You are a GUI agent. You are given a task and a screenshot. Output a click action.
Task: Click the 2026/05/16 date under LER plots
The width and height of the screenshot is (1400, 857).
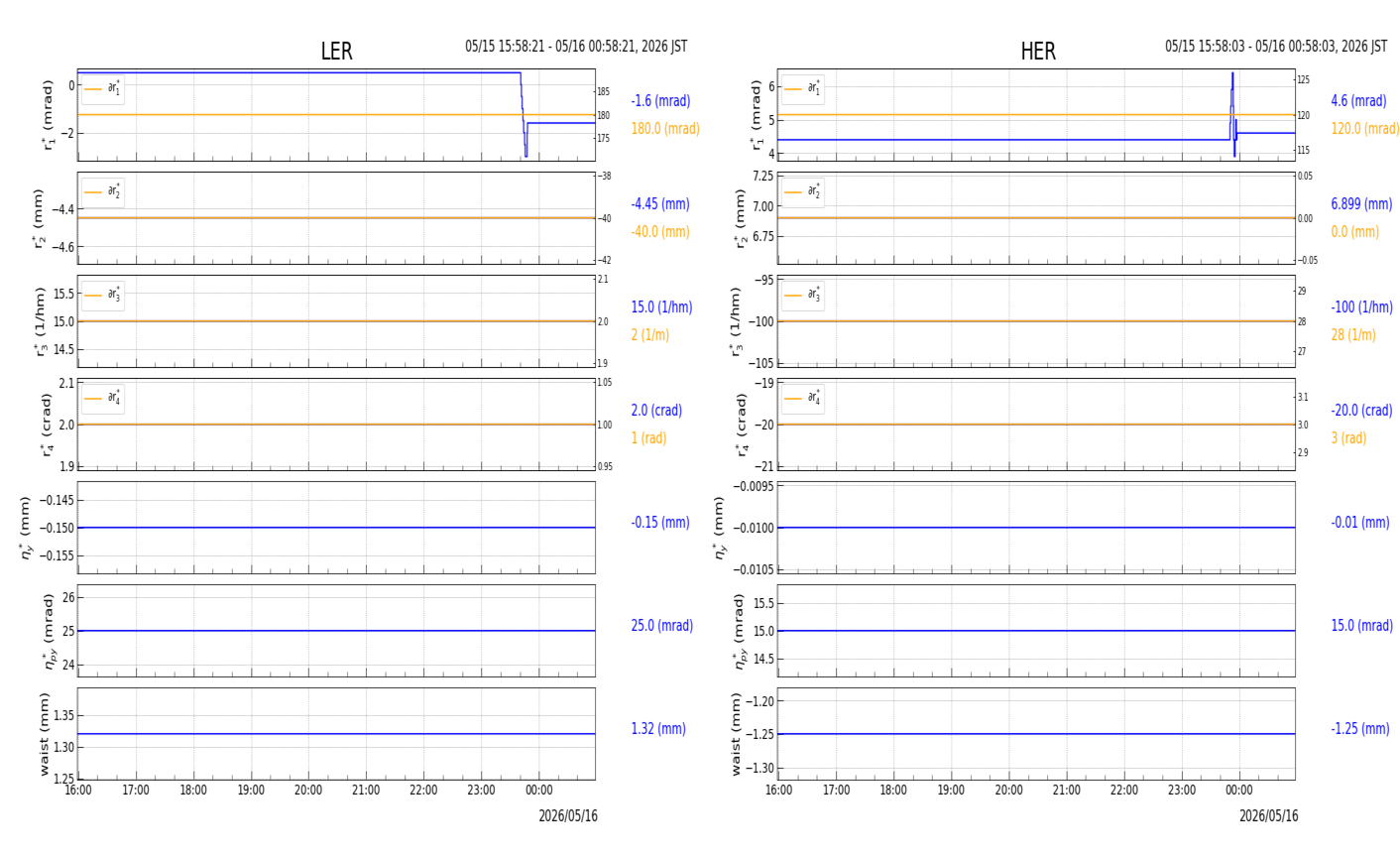click(x=568, y=816)
